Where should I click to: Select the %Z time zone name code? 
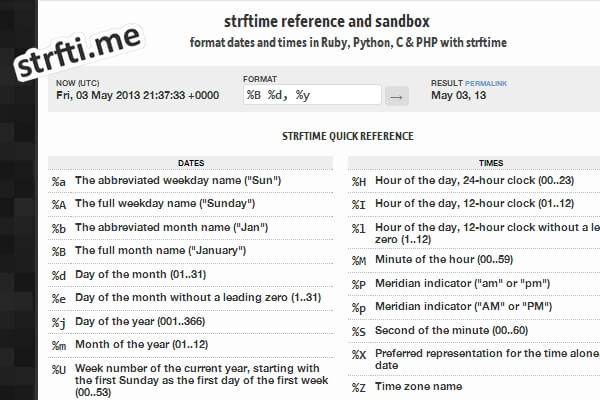pyautogui.click(x=358, y=386)
